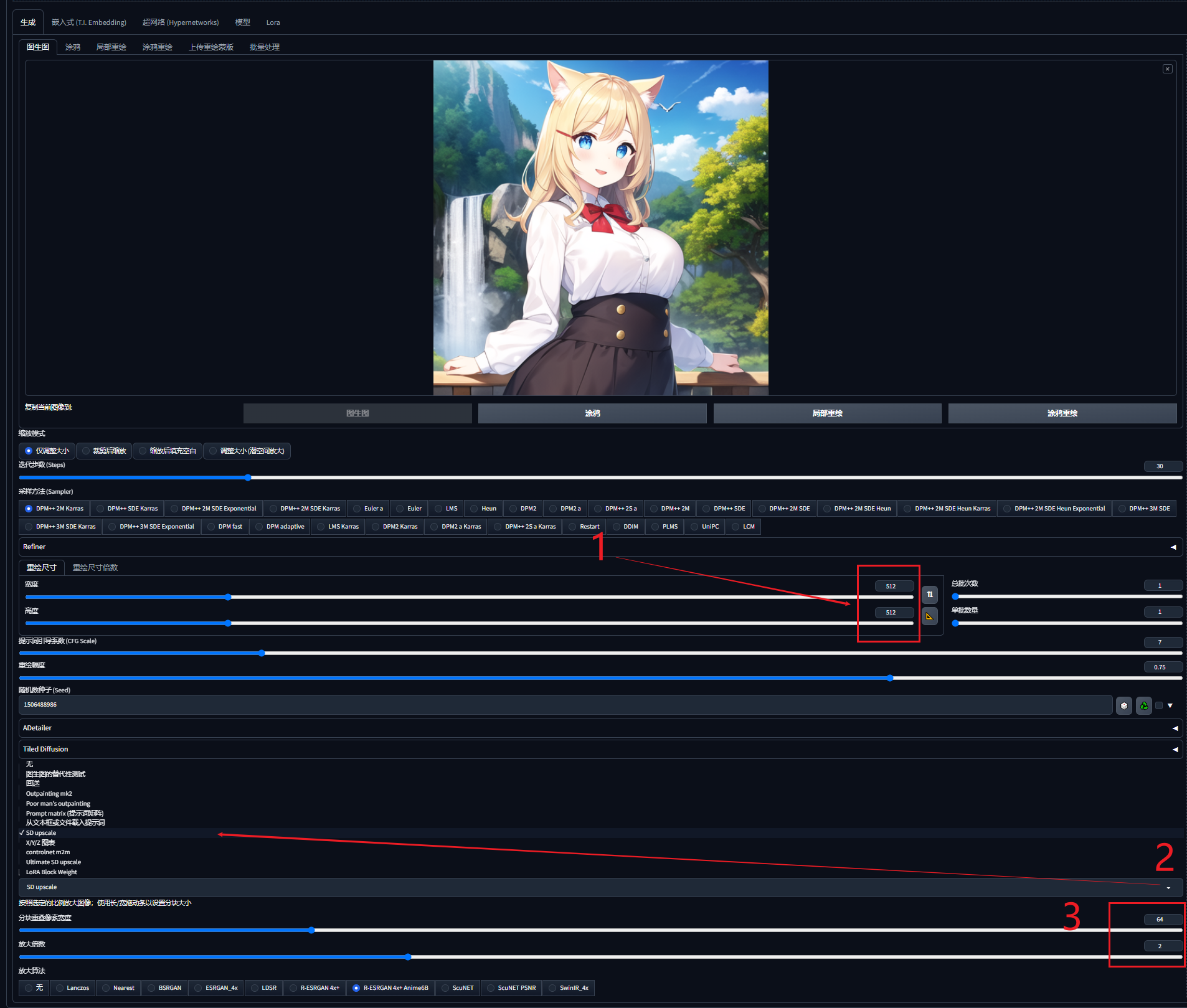Viewport: 1187px width, 1008px height.
Task: Click the tile overlap value field
Action: (x=1163, y=920)
